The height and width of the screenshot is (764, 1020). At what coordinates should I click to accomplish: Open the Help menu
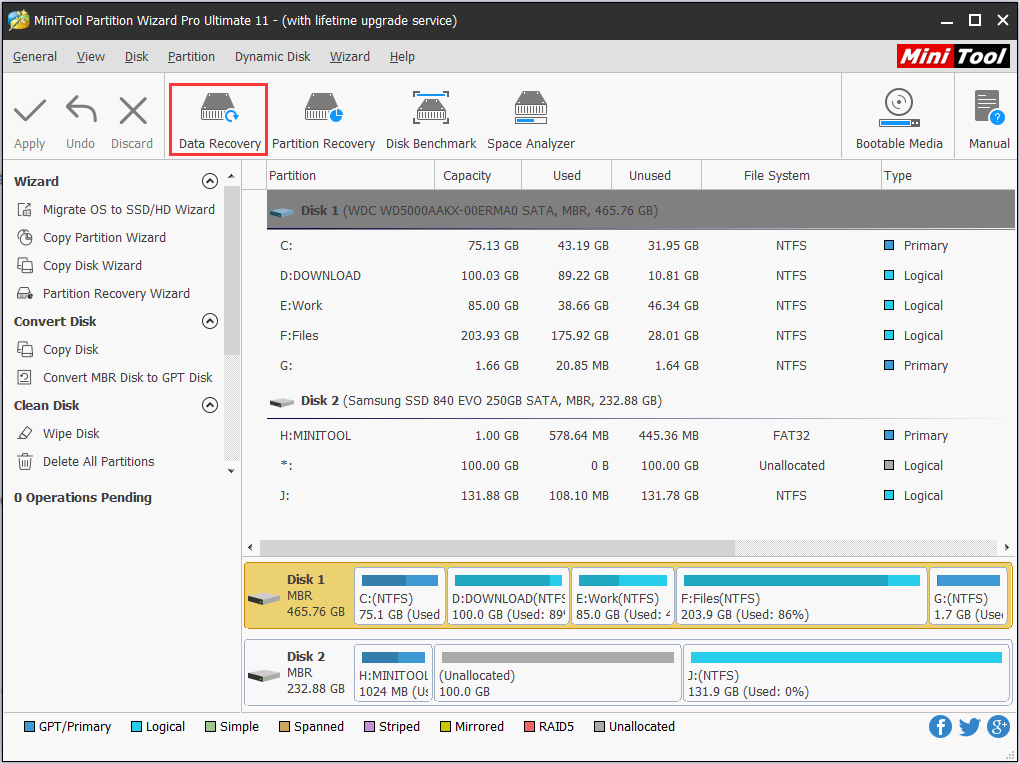click(x=402, y=57)
